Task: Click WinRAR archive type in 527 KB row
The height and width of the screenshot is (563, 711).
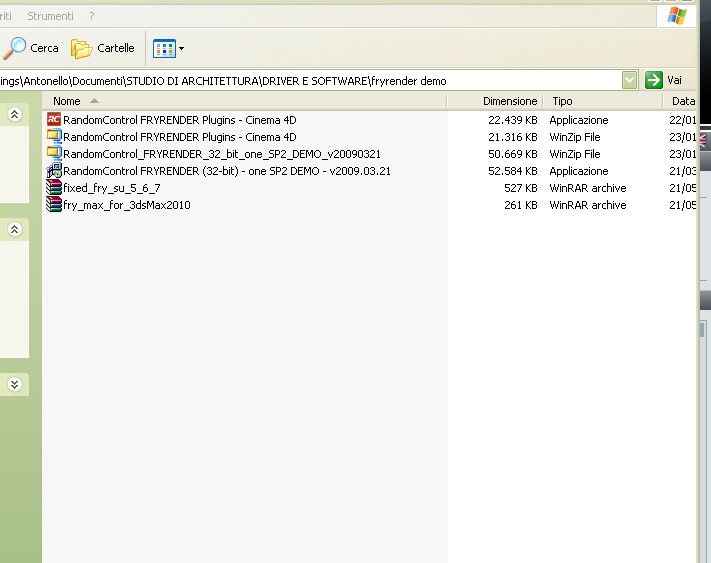Action: coord(588,188)
